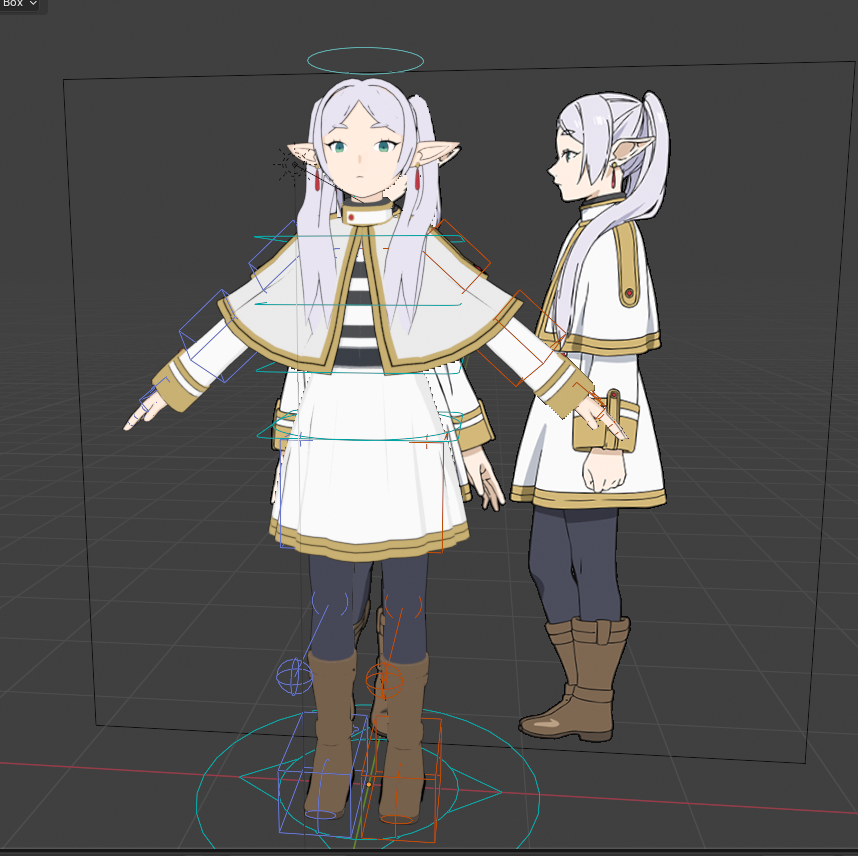
Task: Select the teal halo head control ring
Action: point(365,61)
